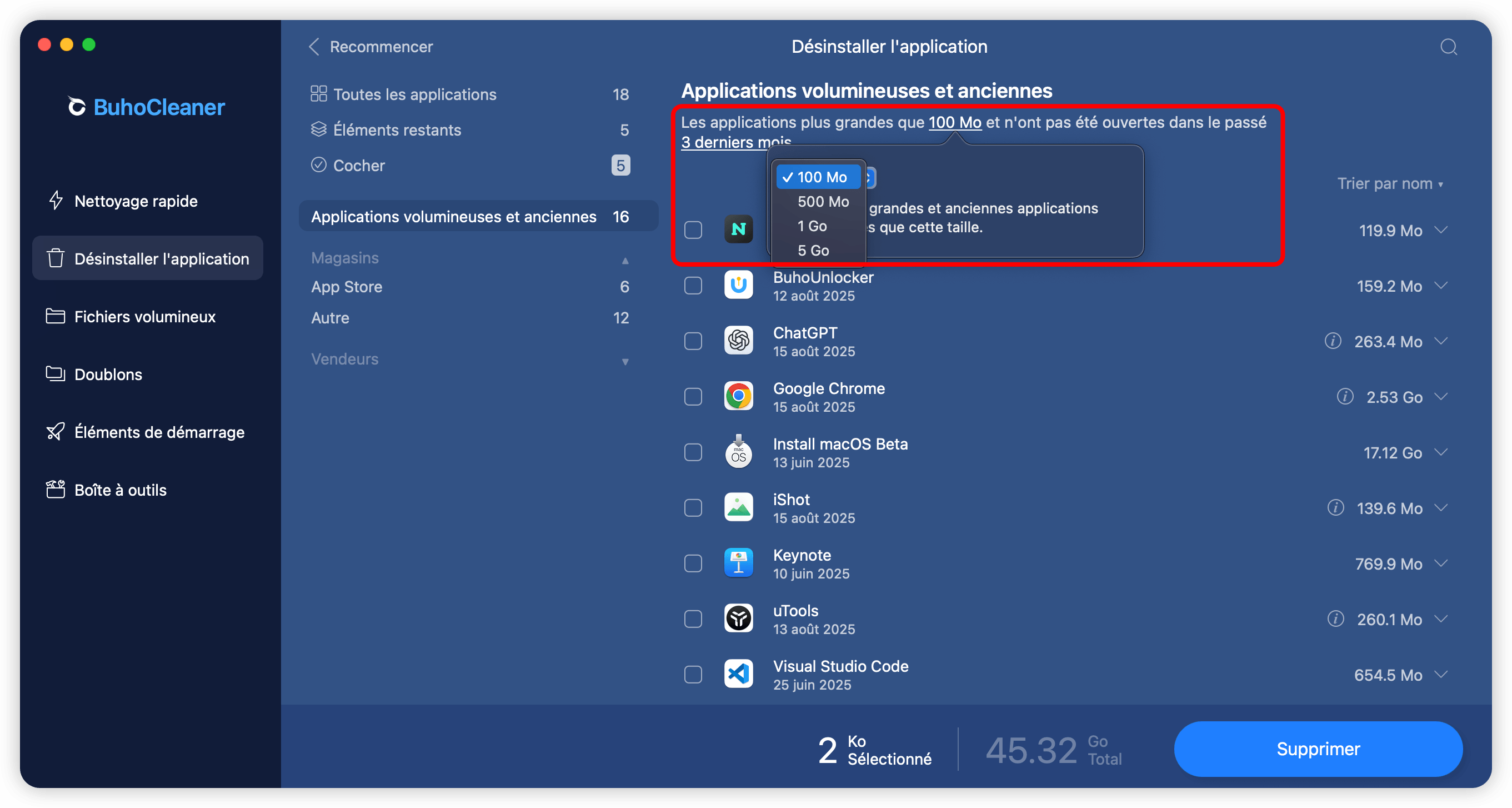Check the Install macOS Beta checkbox

(x=693, y=452)
